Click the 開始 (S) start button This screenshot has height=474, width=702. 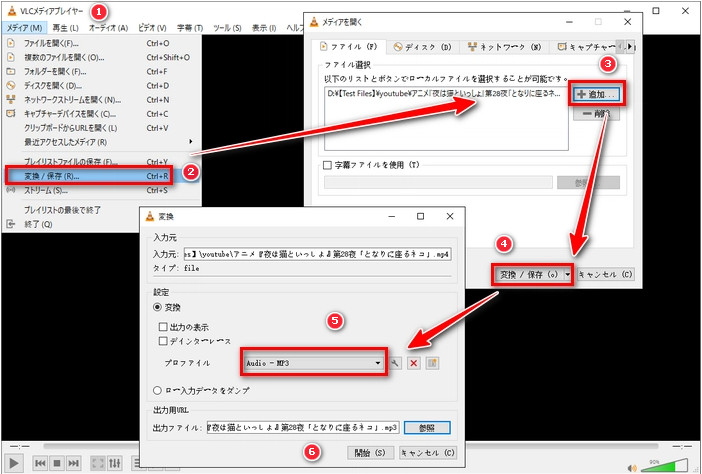pyautogui.click(x=370, y=453)
